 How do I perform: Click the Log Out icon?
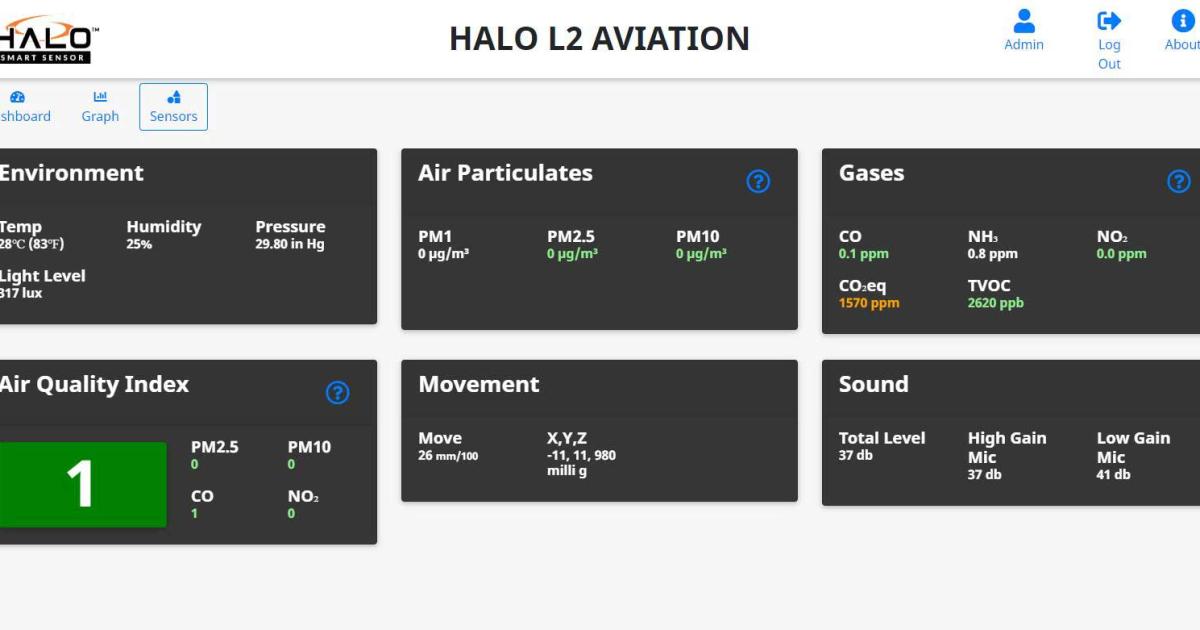point(1109,18)
